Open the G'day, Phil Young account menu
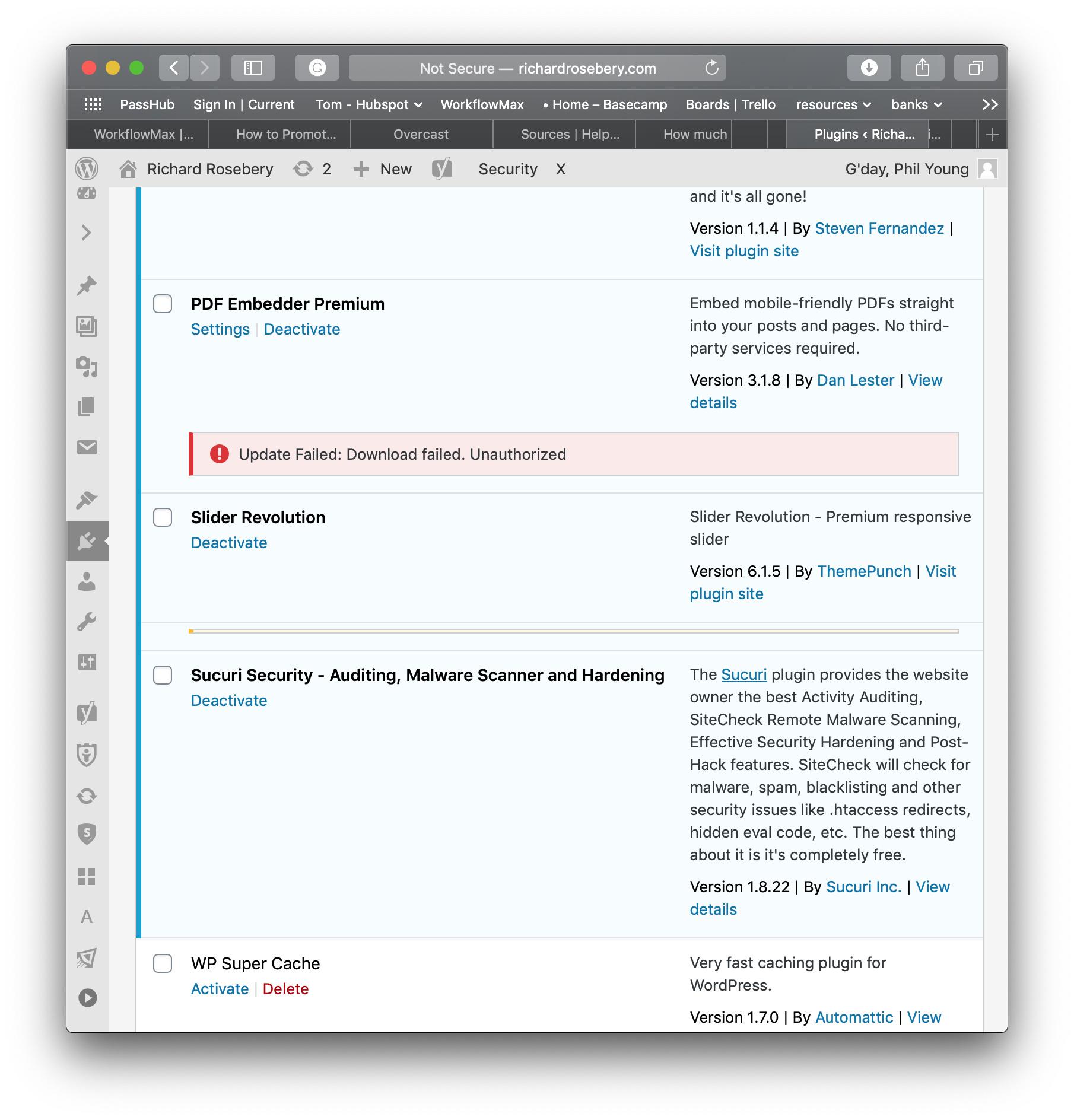The width and height of the screenshot is (1074, 1120). click(921, 169)
